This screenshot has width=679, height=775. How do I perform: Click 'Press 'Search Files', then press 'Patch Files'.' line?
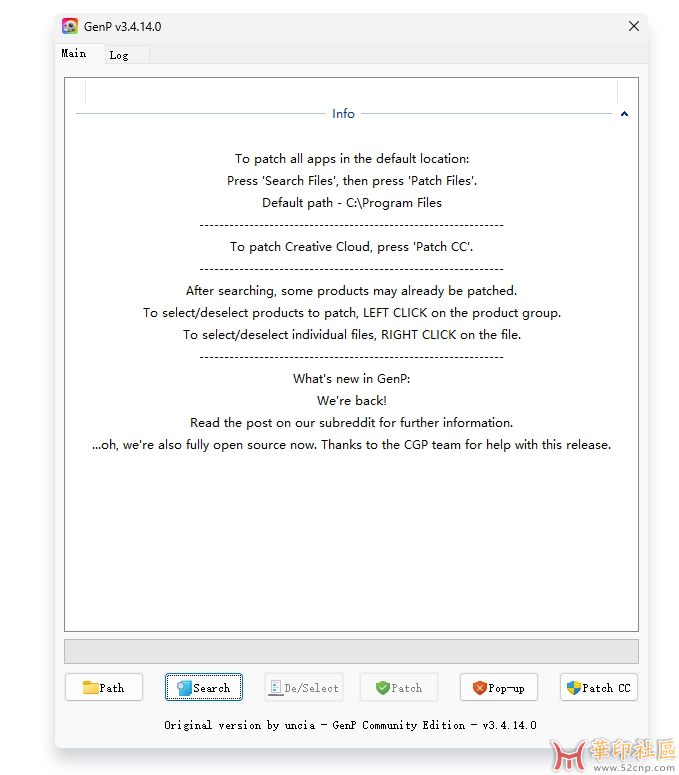tap(352, 181)
